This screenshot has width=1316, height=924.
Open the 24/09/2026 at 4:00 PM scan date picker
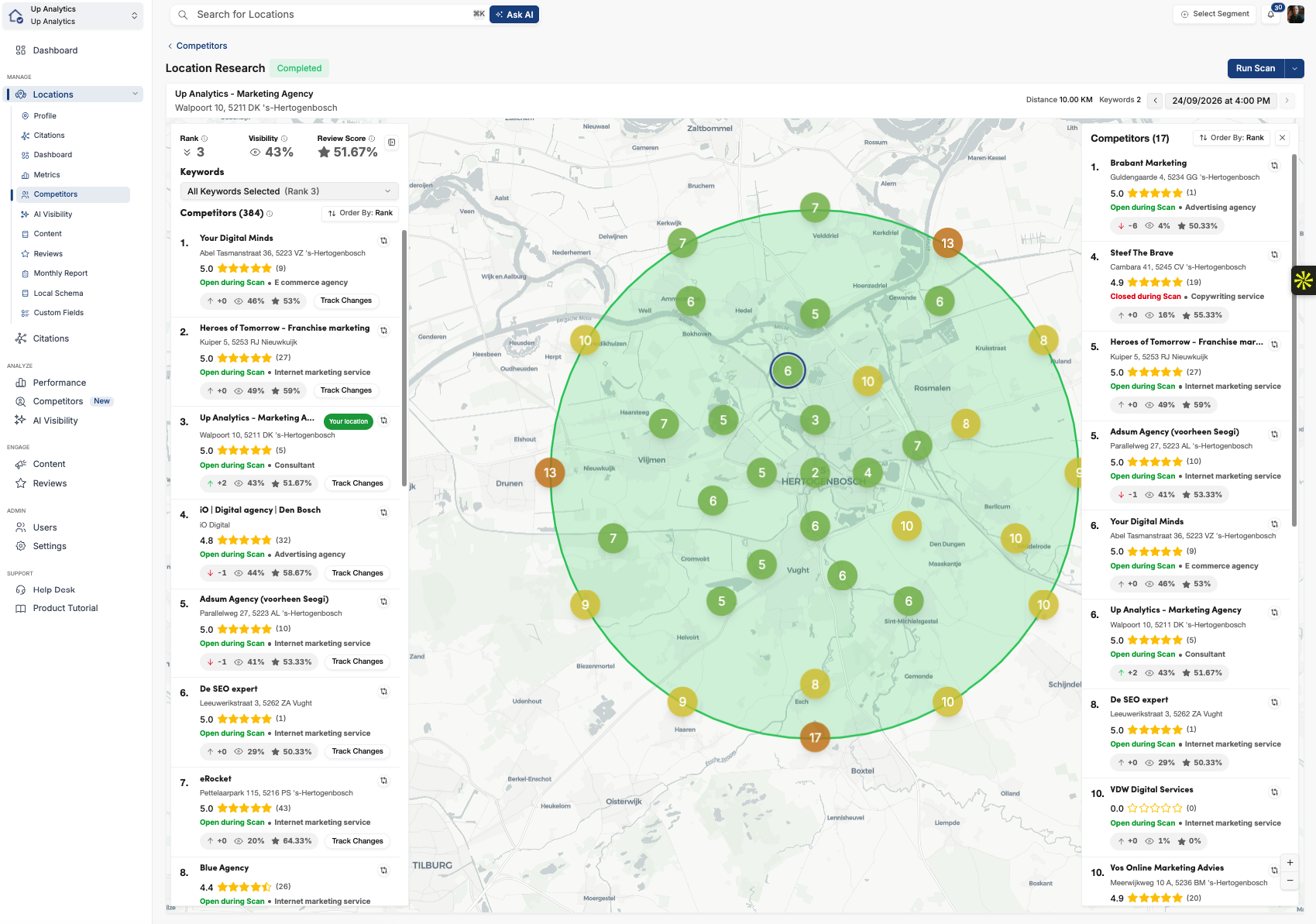[1221, 101]
